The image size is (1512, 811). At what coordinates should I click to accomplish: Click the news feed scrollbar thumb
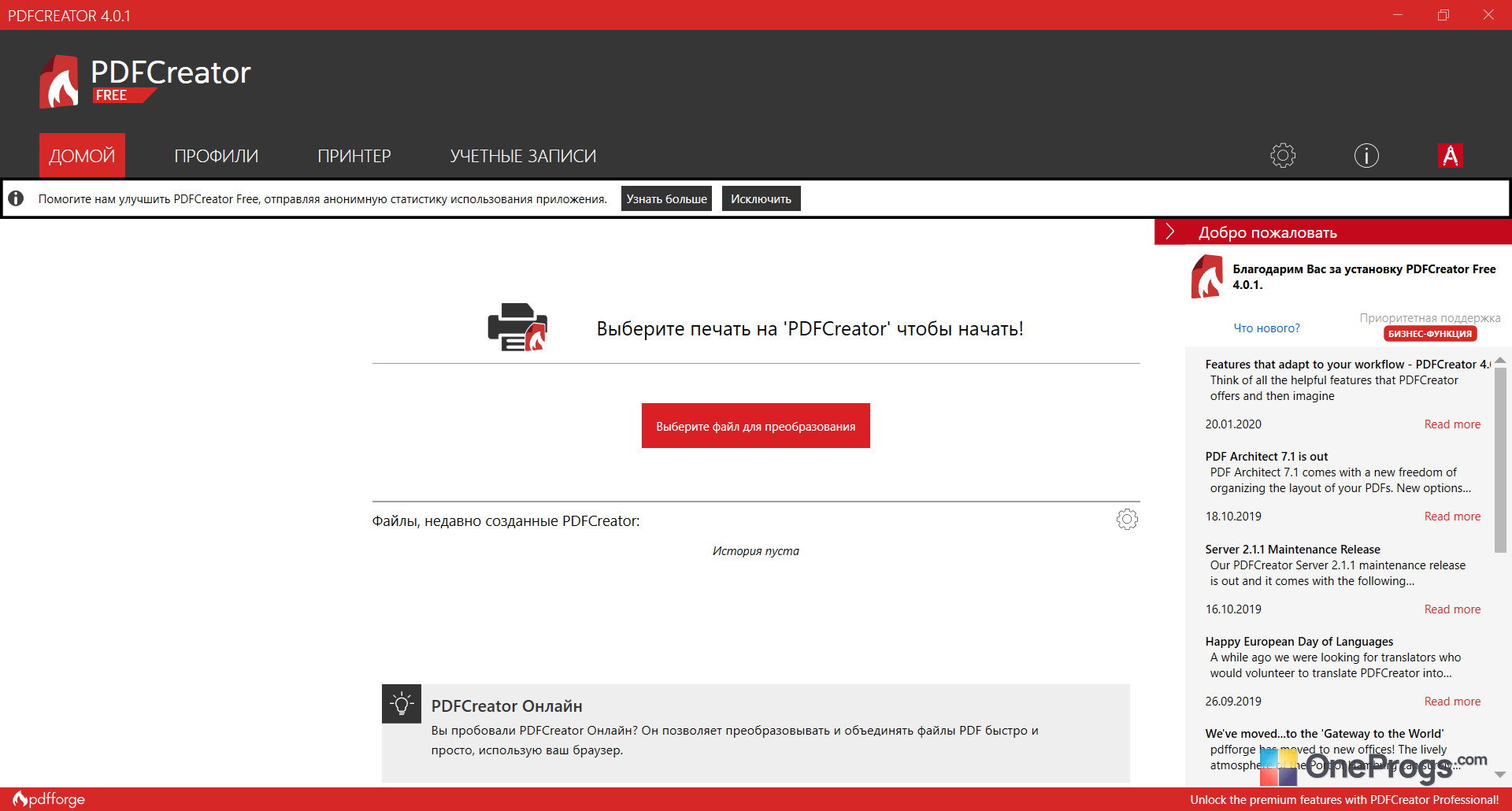click(x=1500, y=459)
